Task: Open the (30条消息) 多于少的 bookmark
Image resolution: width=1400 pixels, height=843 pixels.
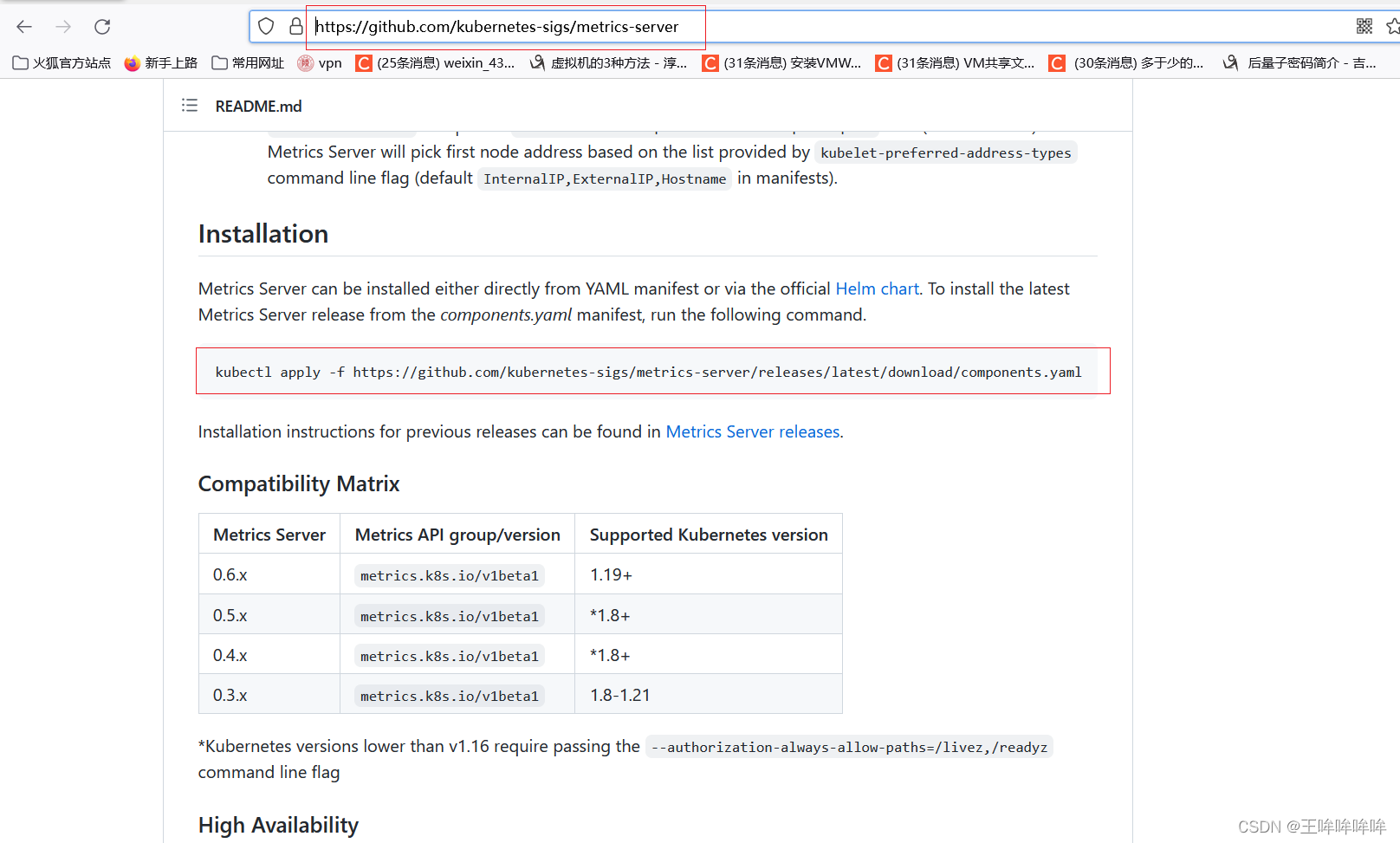Action: tap(1126, 63)
